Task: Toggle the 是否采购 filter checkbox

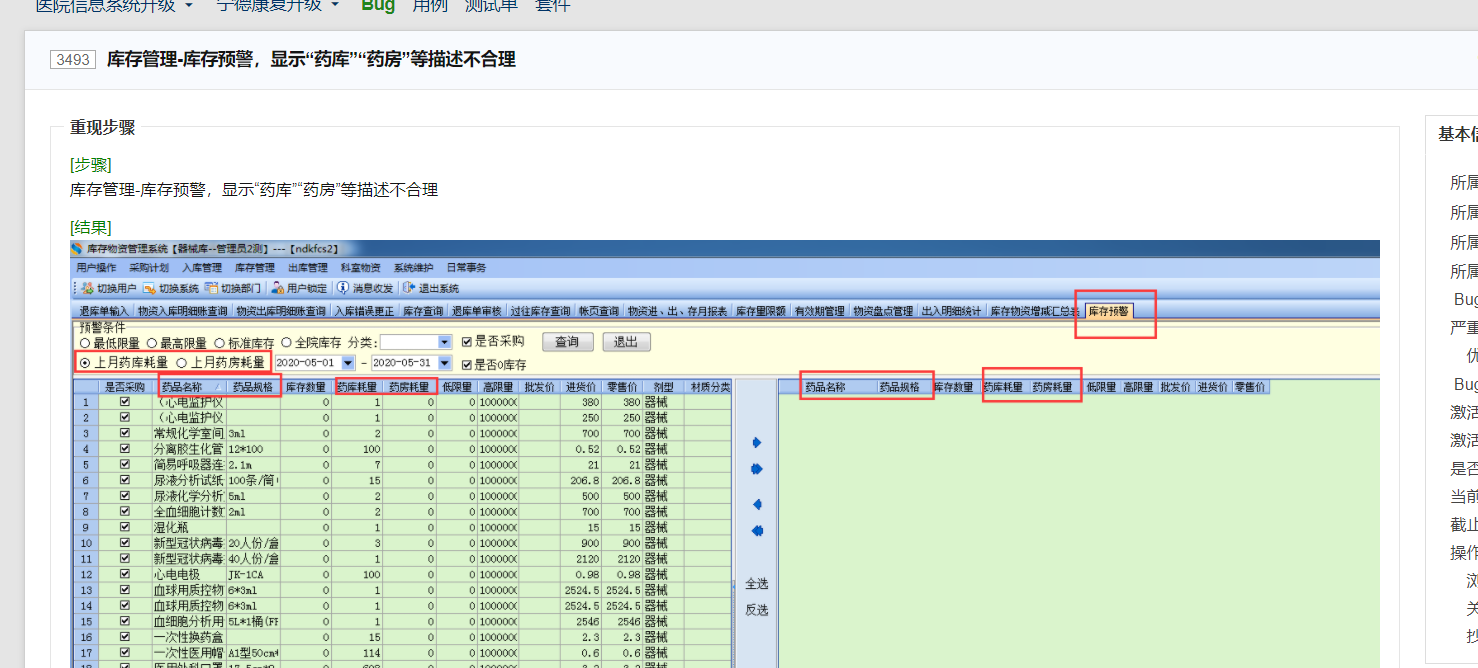Action: tap(467, 342)
